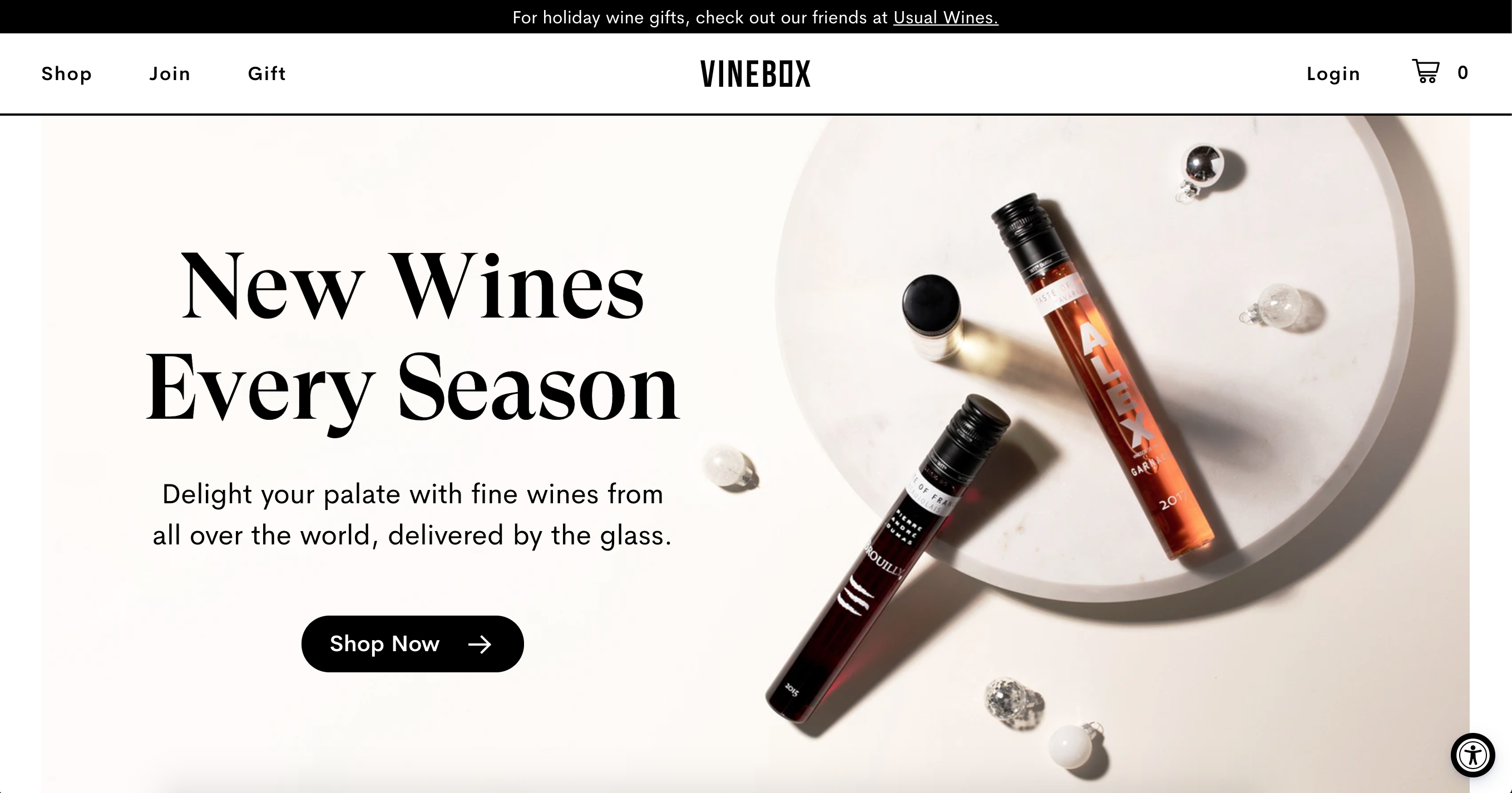Click the cart item count number

(1462, 73)
